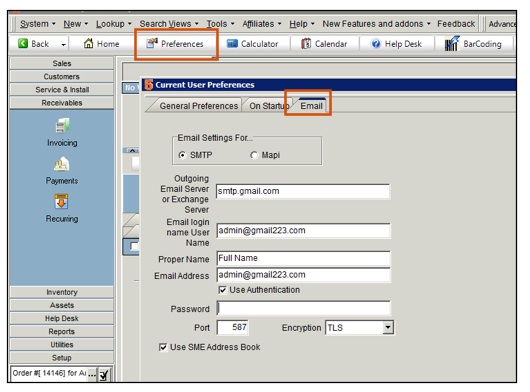Launch the Calculator toolbar icon
Image resolution: width=530 pixels, height=392 pixels.
[x=232, y=44]
